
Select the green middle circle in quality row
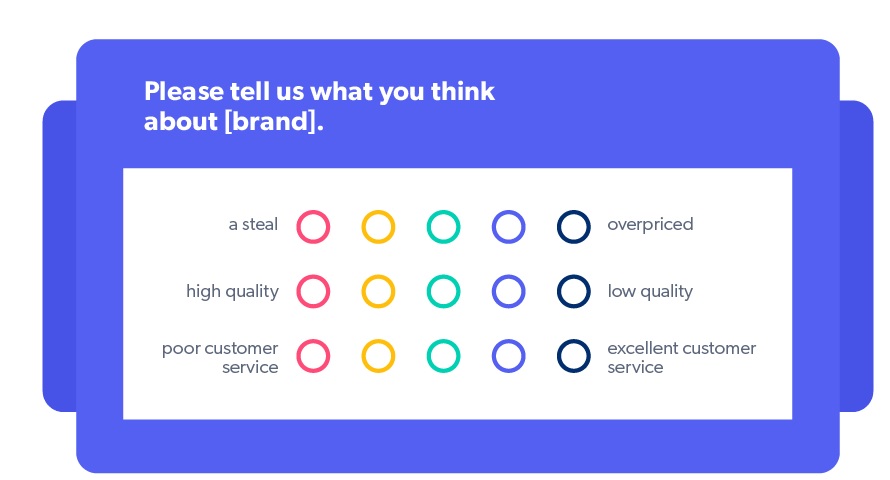point(443,292)
